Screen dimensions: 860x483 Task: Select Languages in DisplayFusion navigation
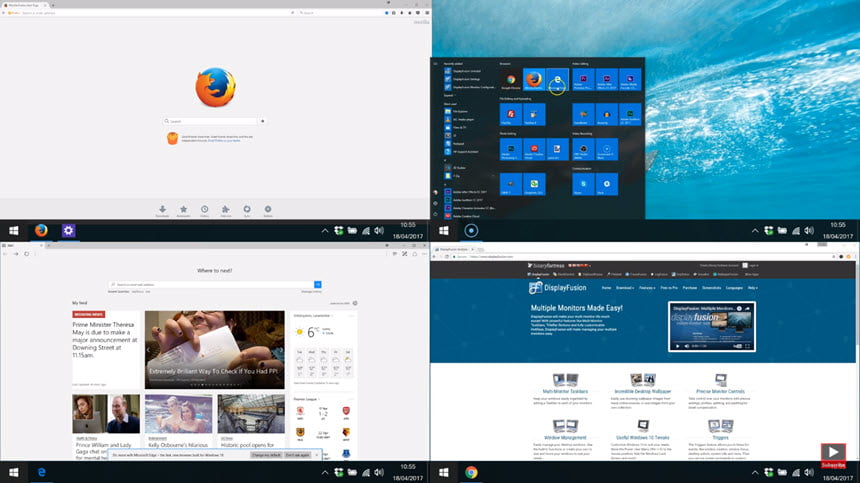point(734,288)
